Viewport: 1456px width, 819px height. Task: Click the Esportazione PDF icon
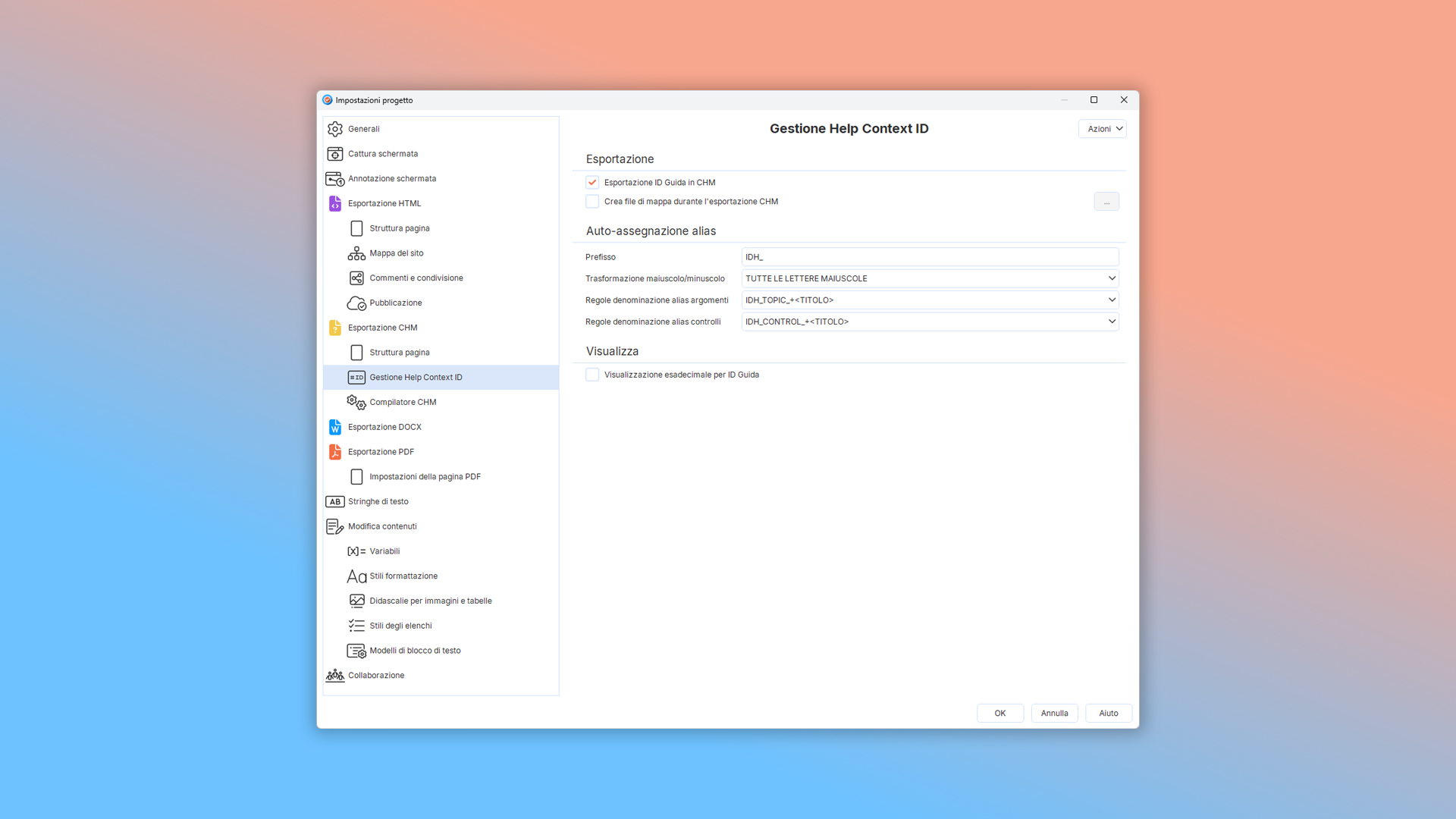334,452
